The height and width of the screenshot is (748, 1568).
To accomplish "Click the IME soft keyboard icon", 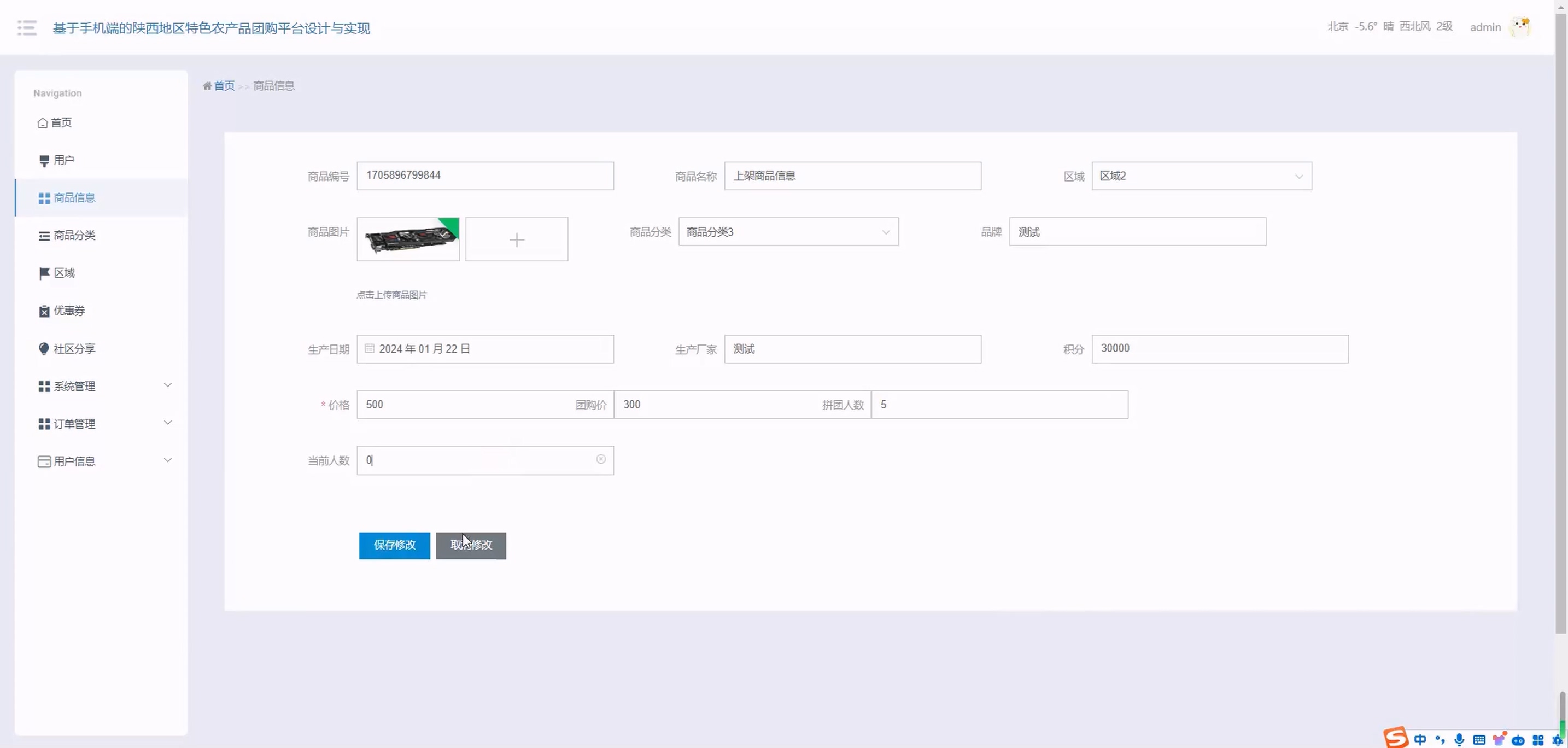I will (1479, 739).
